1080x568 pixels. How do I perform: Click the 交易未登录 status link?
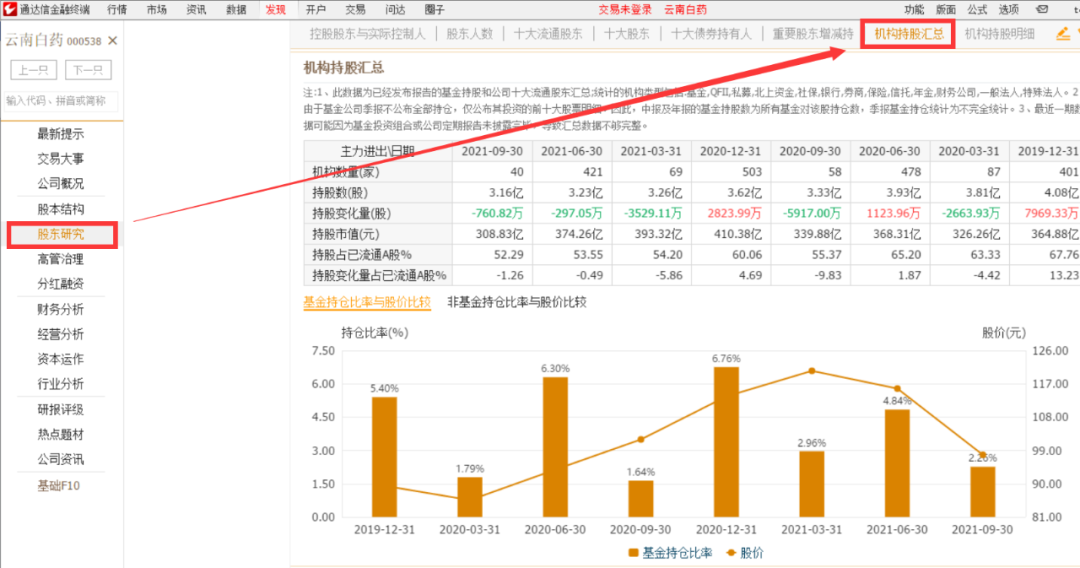coord(624,10)
